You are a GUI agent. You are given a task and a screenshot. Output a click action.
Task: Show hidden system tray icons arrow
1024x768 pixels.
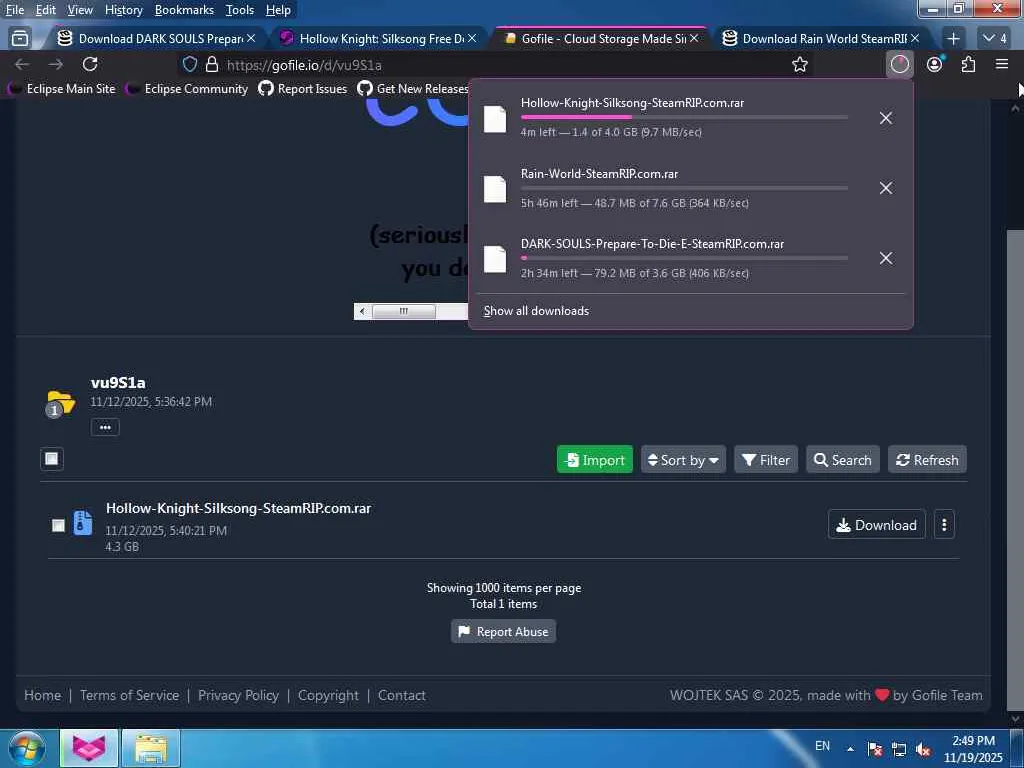click(x=850, y=749)
